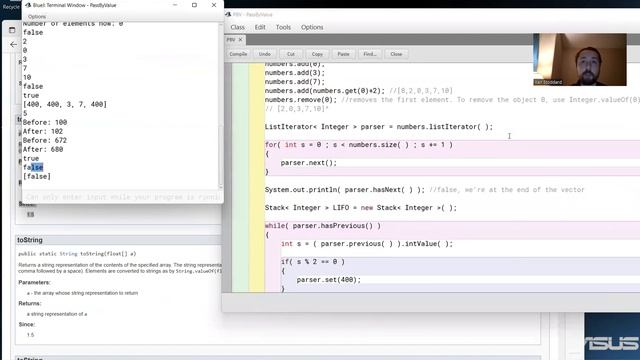Click the webcam video thumbnail
Viewport: 640px width, 360px height.
click(x=580, y=60)
